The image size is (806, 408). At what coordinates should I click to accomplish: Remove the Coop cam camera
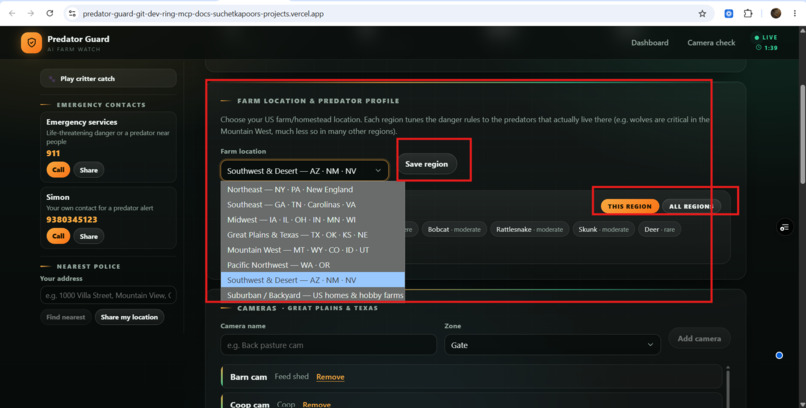pos(317,404)
